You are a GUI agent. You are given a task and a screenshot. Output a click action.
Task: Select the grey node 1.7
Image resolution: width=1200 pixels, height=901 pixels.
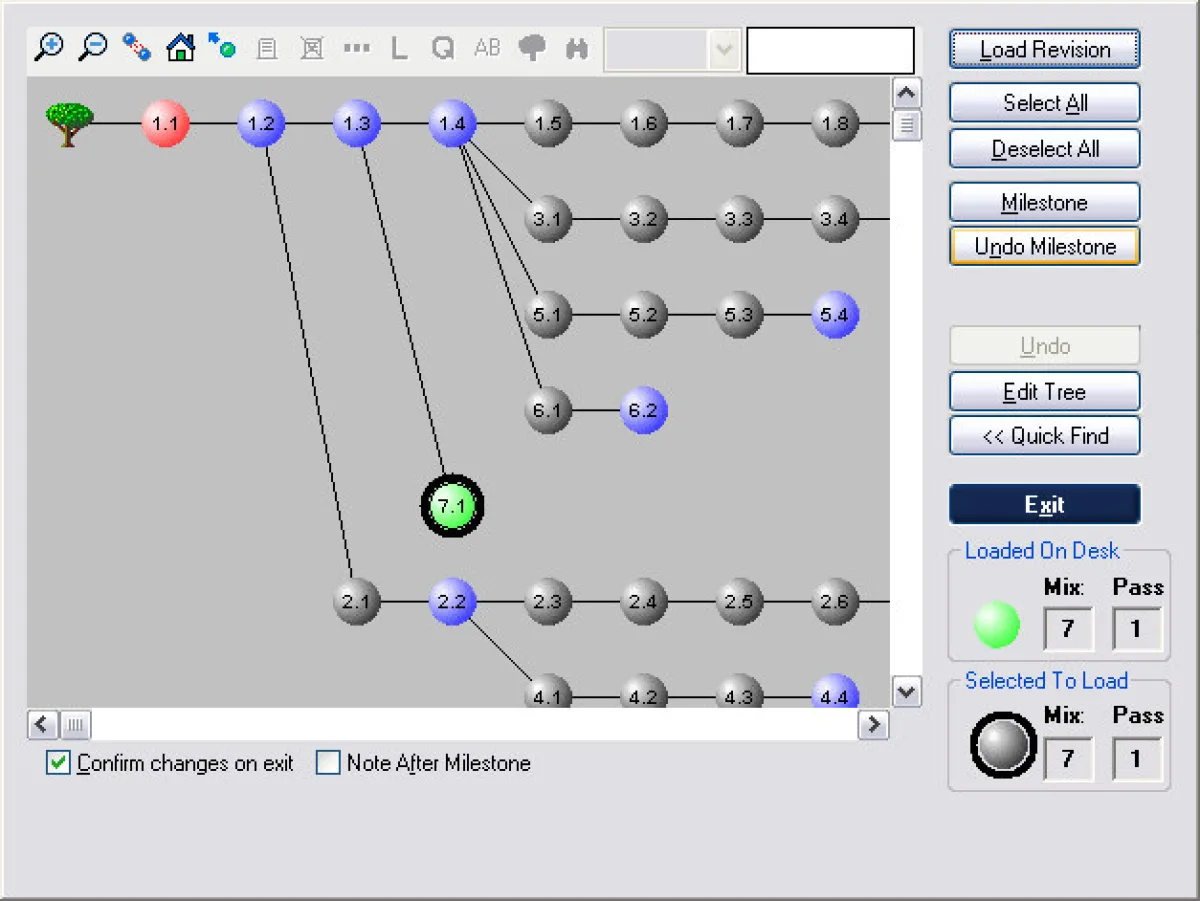coord(740,124)
